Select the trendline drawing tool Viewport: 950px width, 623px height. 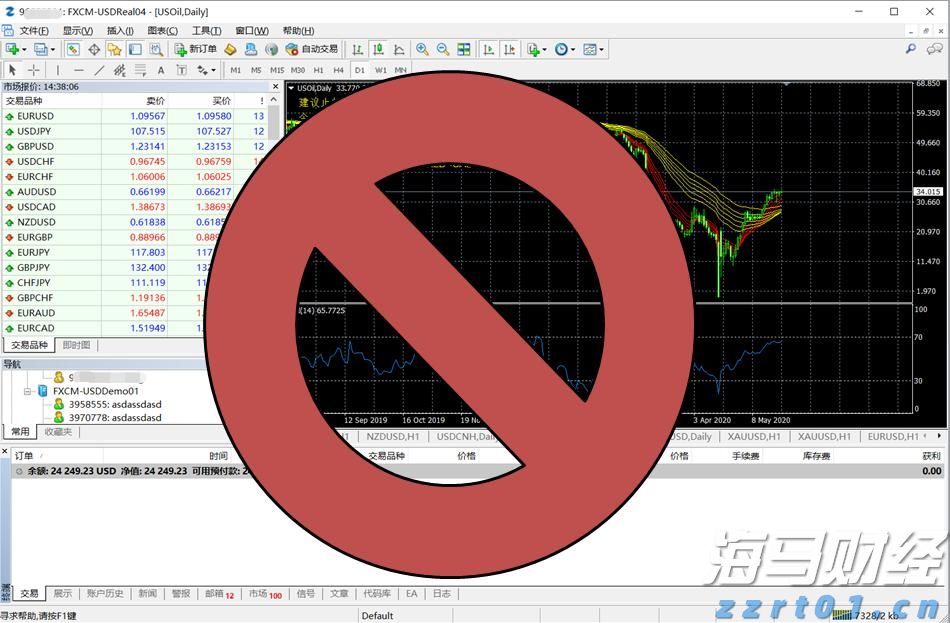[99, 70]
